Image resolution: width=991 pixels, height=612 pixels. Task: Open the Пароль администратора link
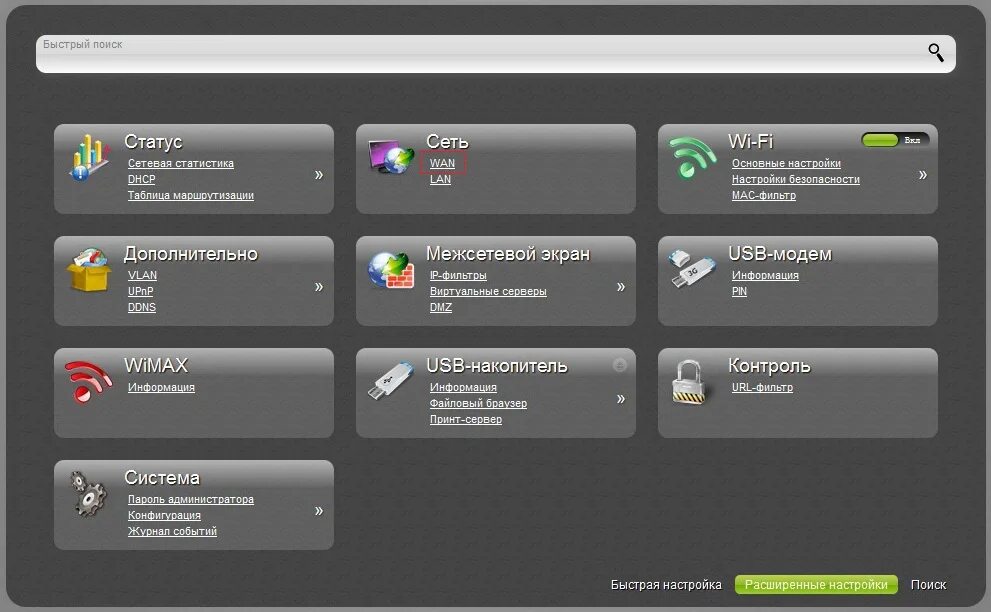click(x=191, y=499)
